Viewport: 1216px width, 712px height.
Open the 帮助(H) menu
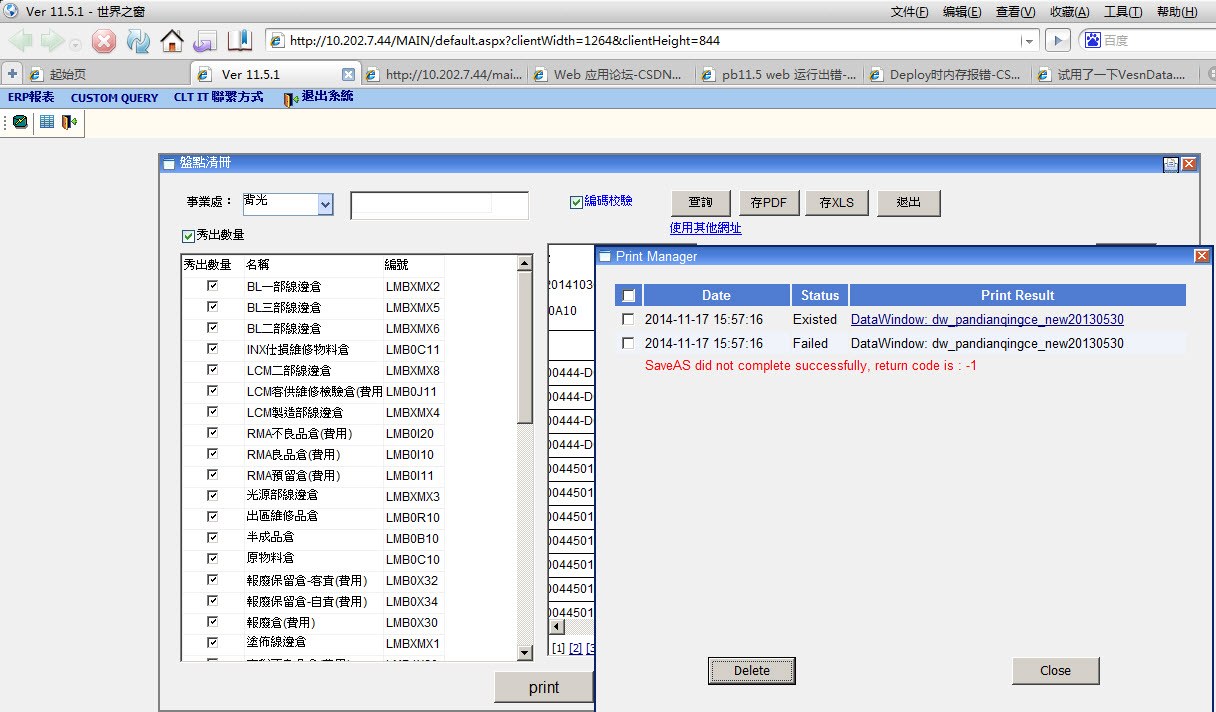tap(1176, 12)
